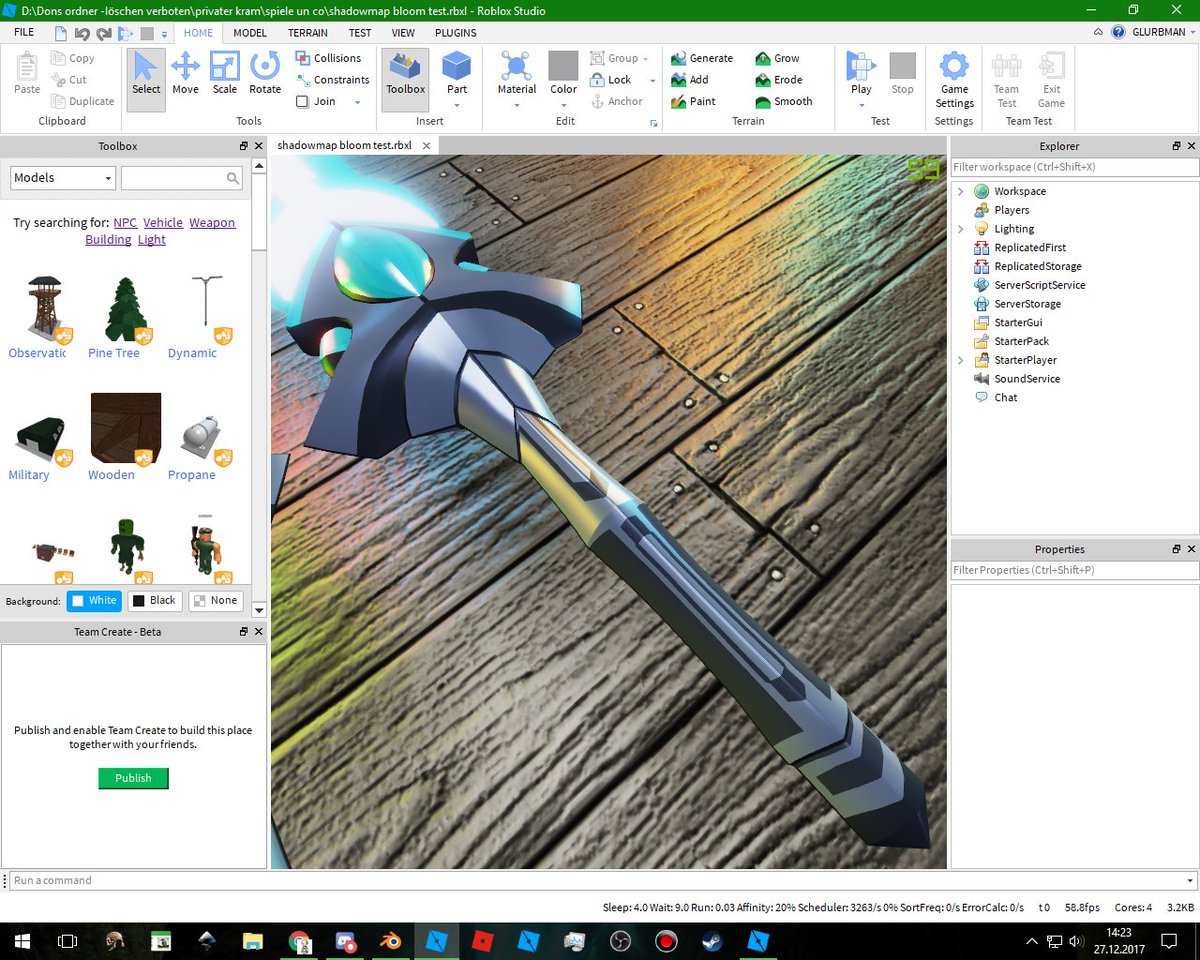This screenshot has width=1200, height=960.
Task: Switch to the VIEW ribbon tab
Action: [403, 32]
